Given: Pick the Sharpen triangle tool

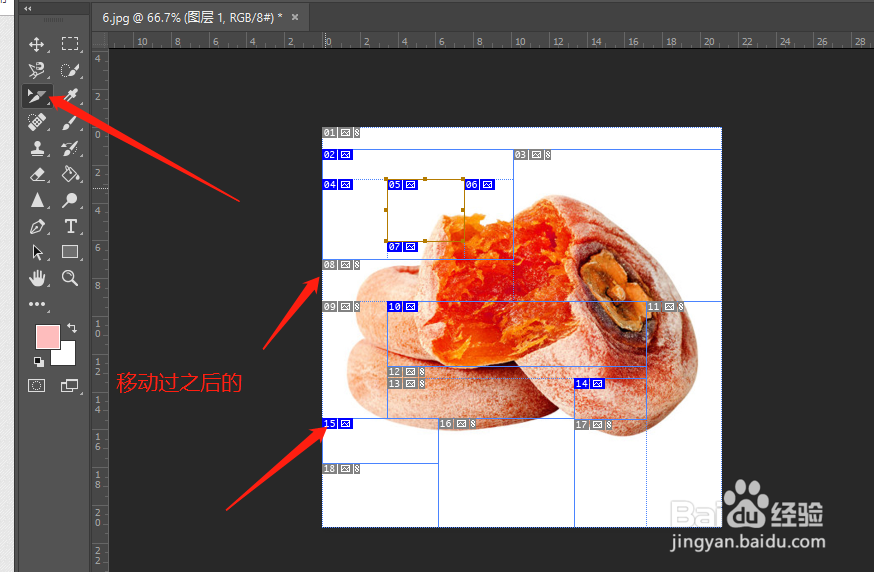Looking at the screenshot, I should pyautogui.click(x=37, y=200).
